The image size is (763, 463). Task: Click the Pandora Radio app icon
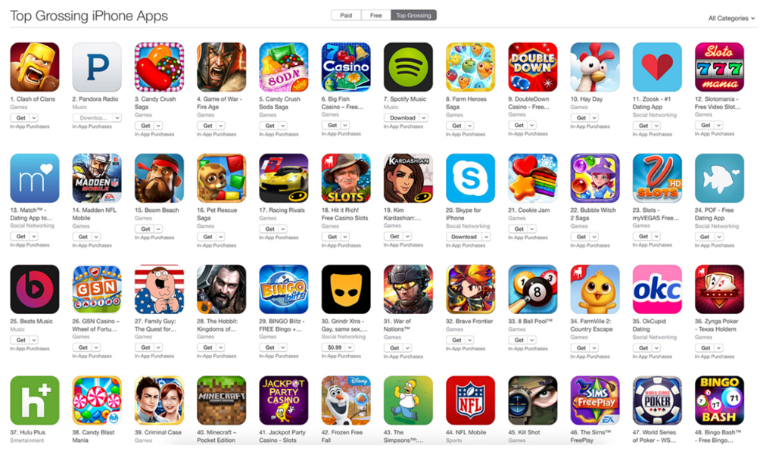pyautogui.click(x=97, y=67)
